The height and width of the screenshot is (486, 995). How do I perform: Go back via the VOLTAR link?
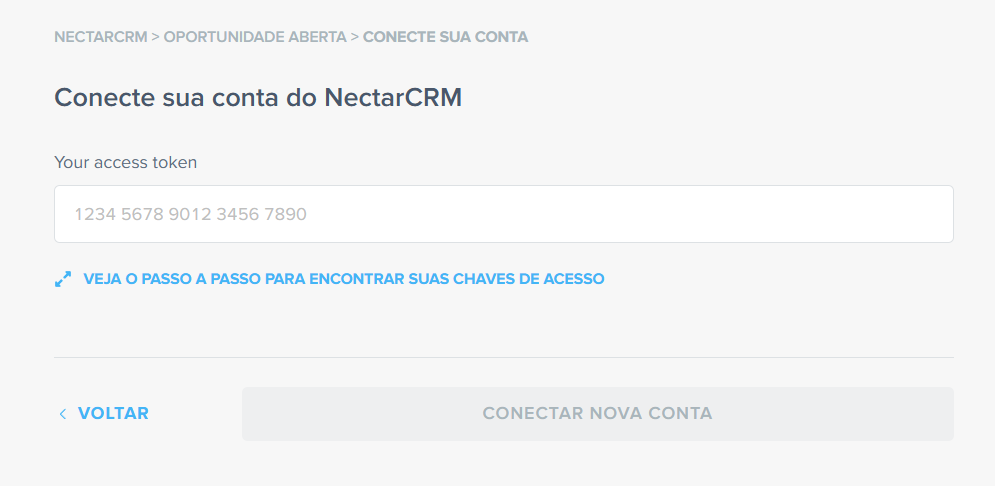(113, 414)
